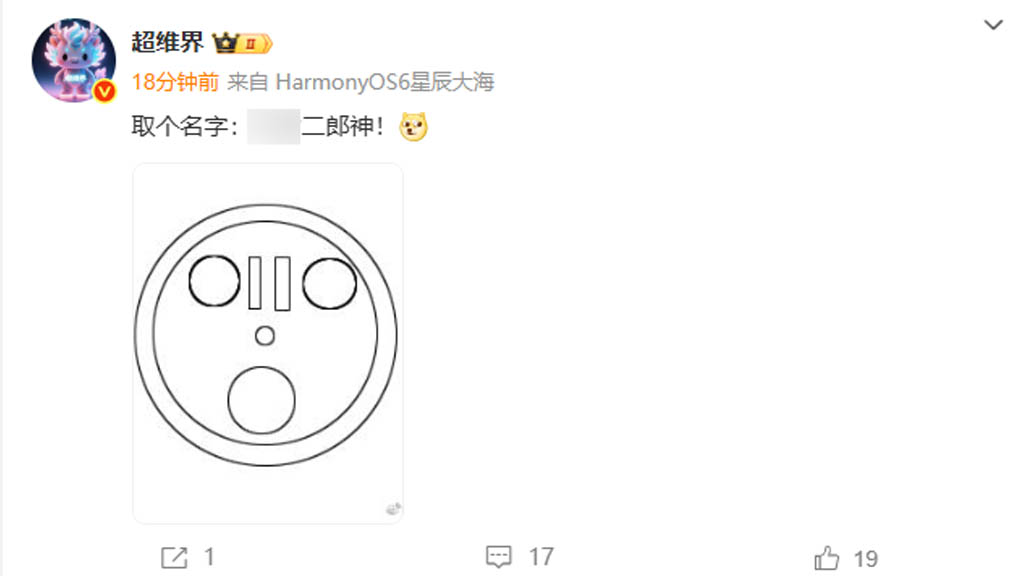Open the 超维界 username link
The width and height of the screenshot is (1024, 576).
167,42
